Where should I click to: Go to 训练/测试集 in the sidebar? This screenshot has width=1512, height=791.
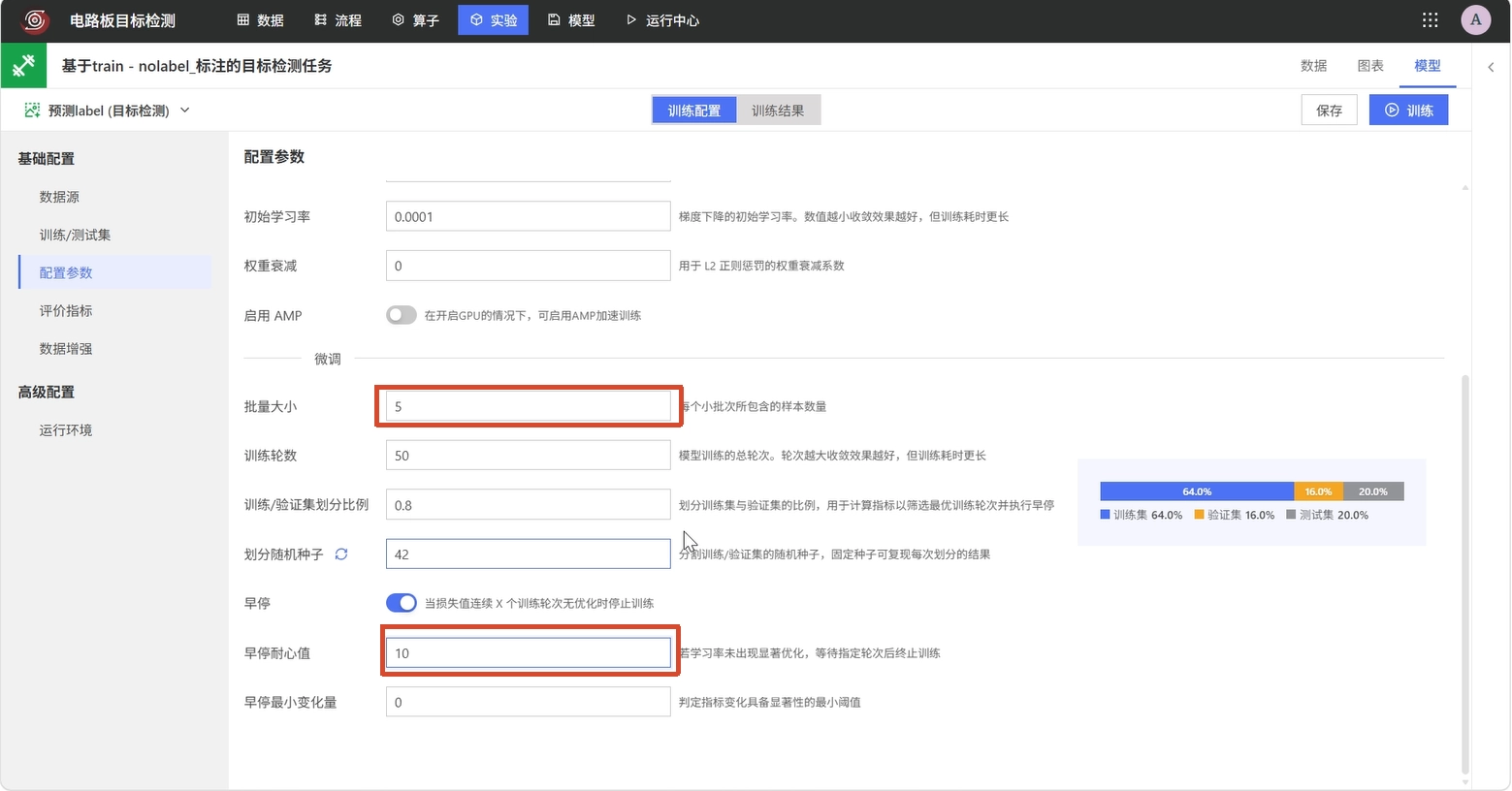click(75, 235)
